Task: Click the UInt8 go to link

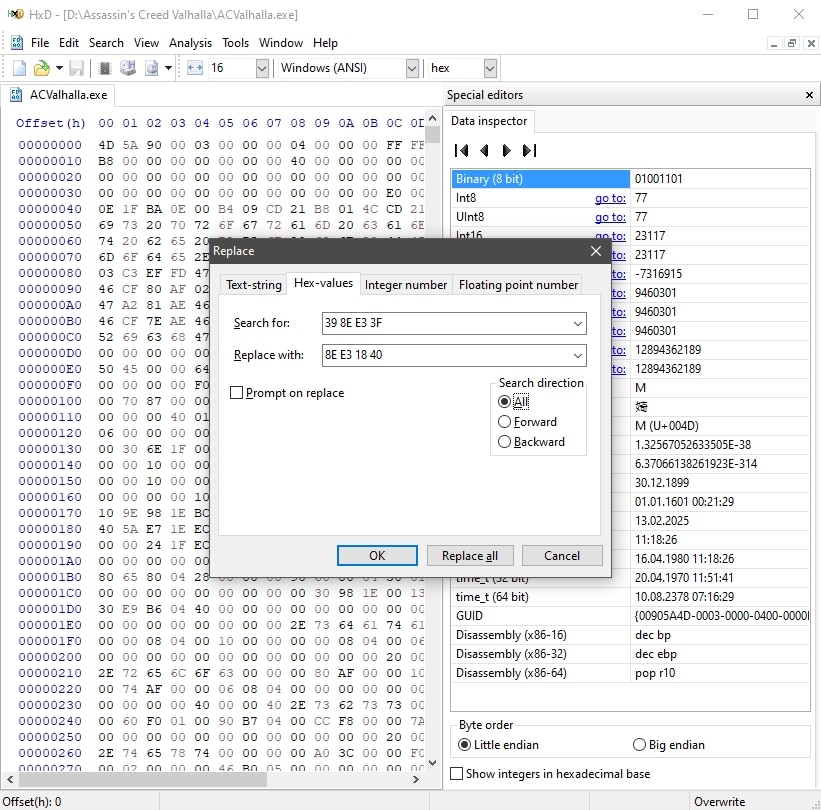Action: click(610, 217)
